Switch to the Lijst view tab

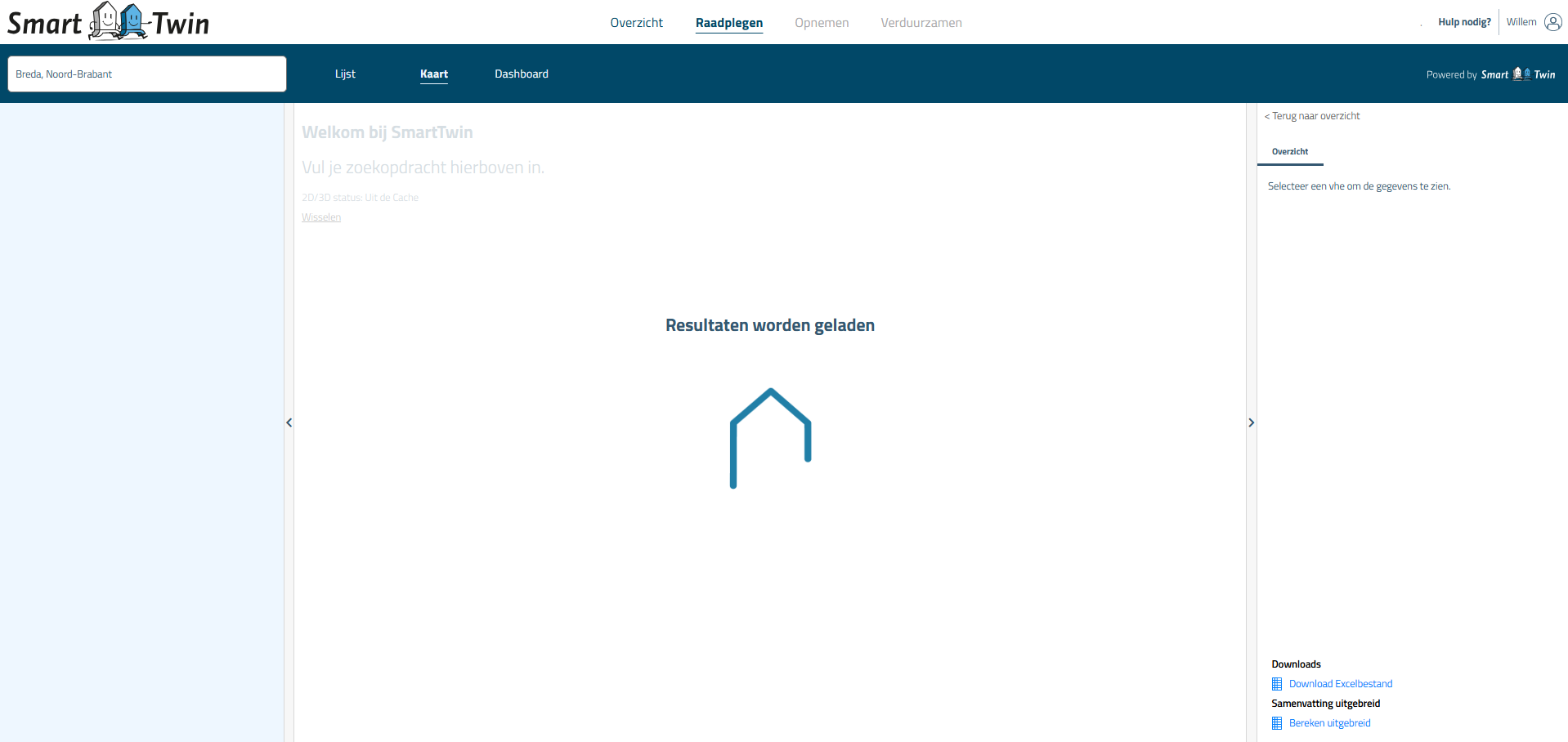click(345, 74)
